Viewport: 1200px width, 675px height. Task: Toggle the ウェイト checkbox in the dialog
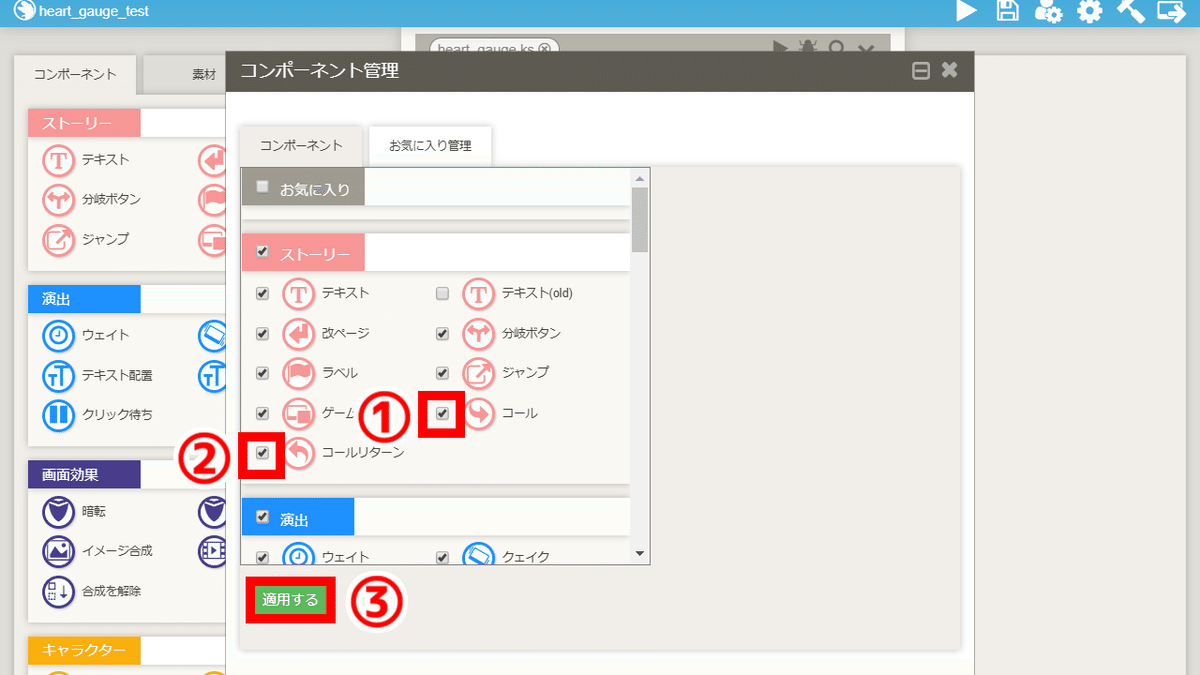coord(262,557)
